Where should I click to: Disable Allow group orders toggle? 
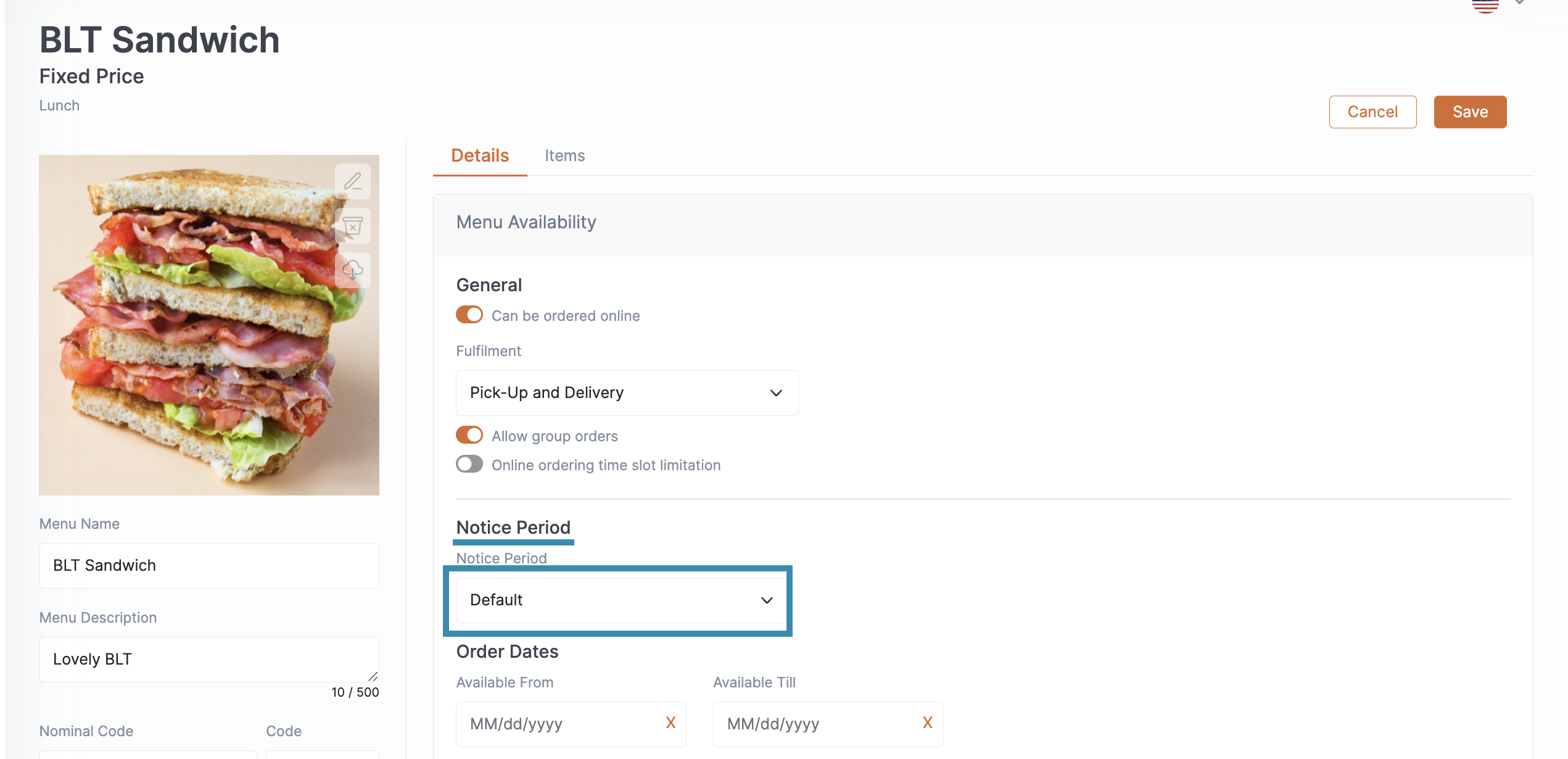(469, 435)
